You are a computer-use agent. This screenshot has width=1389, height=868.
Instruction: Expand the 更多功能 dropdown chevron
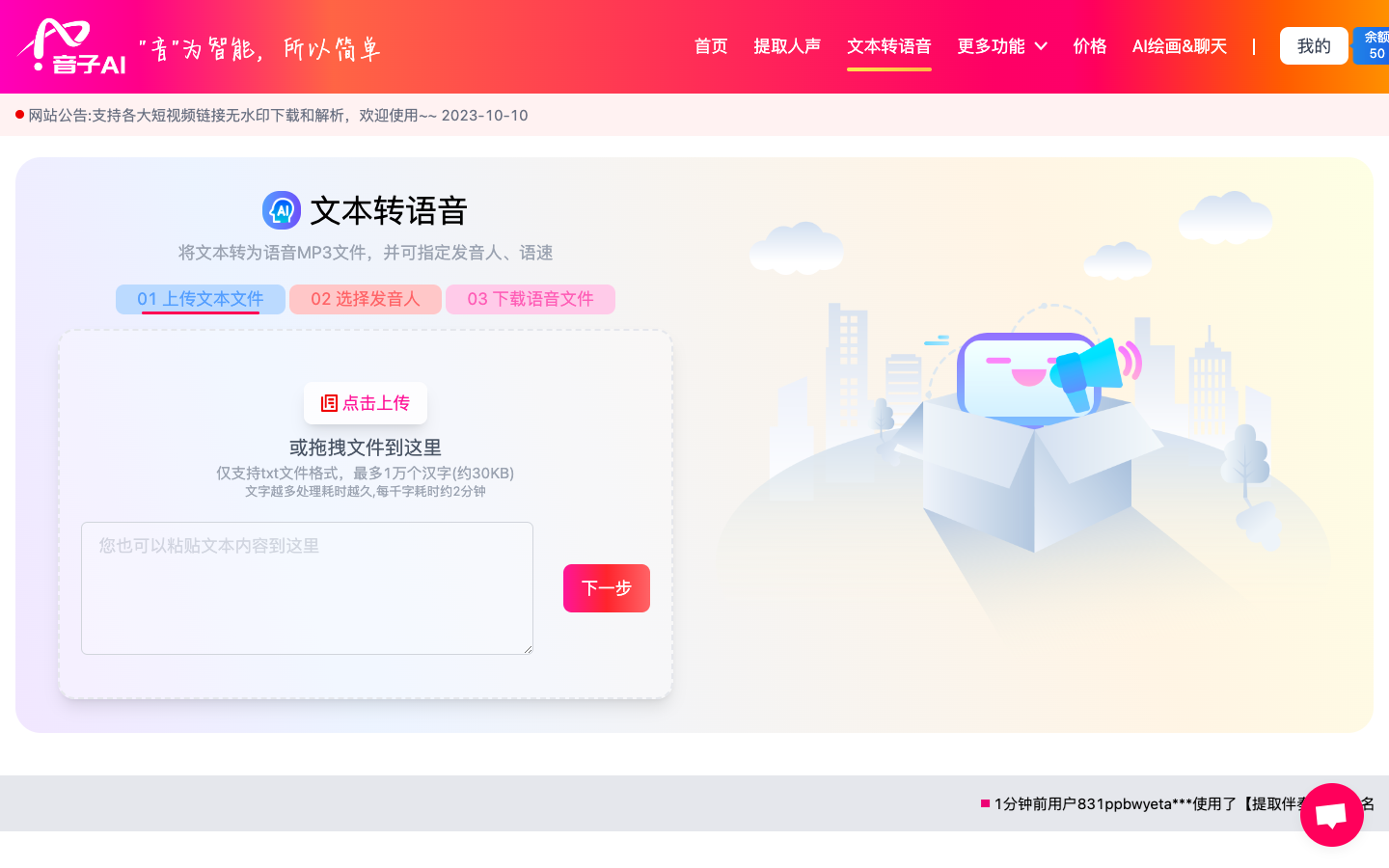1041,46
